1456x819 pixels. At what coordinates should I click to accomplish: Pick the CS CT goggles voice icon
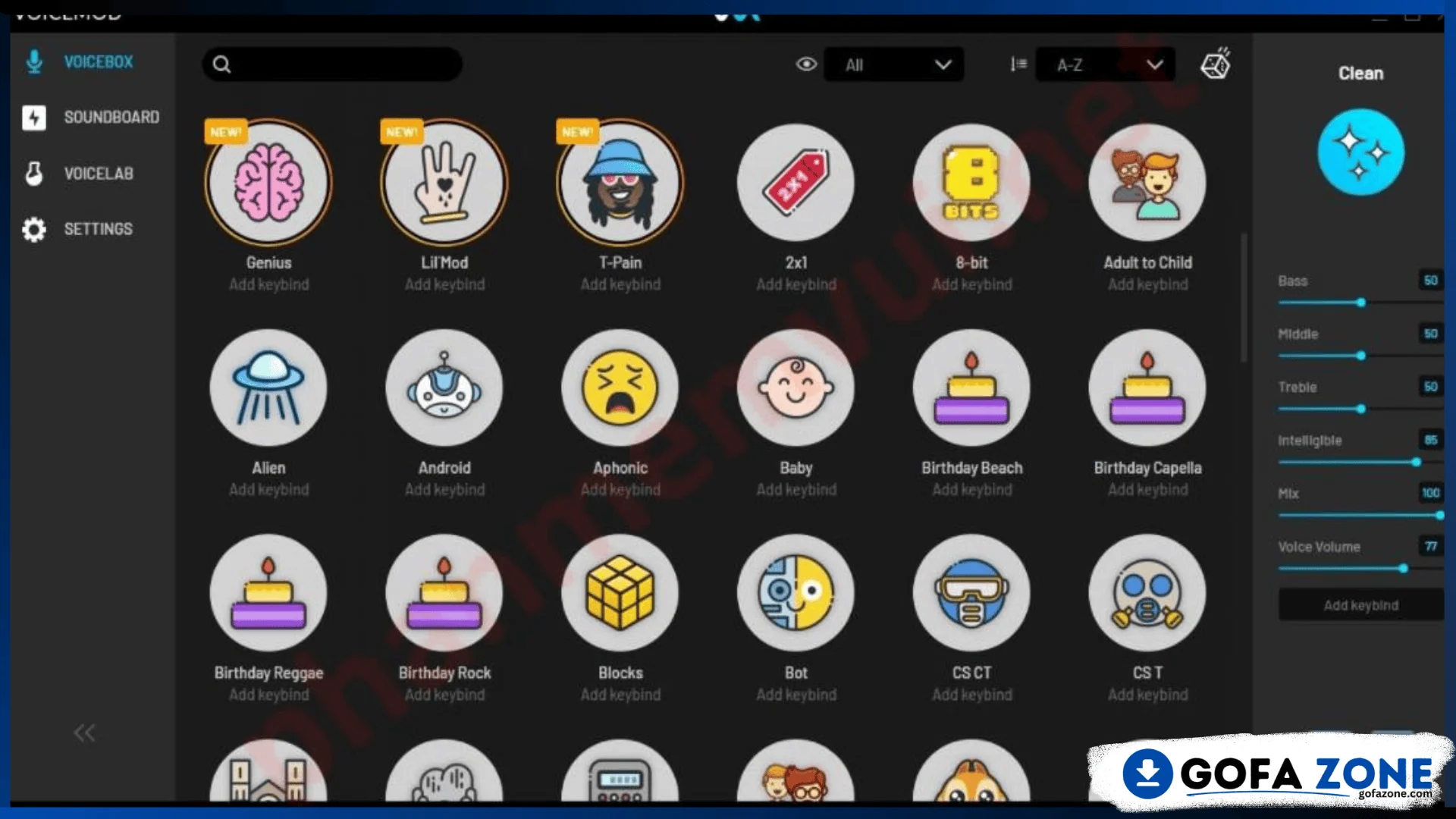coord(971,593)
